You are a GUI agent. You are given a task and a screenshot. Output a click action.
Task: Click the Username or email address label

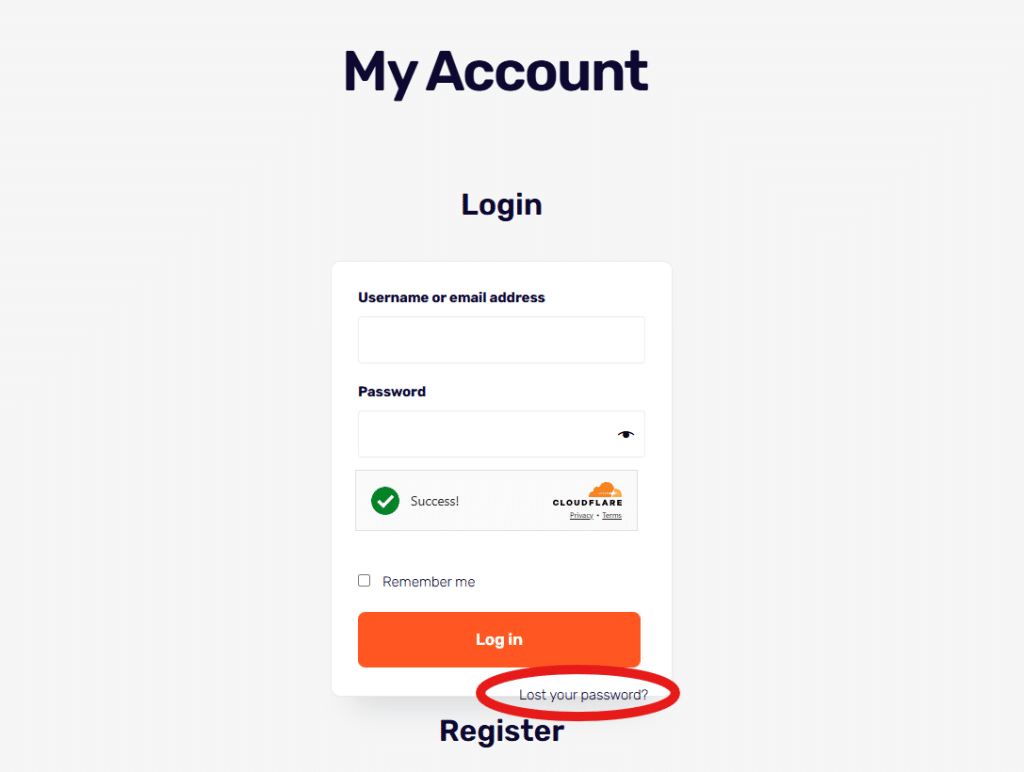(x=451, y=298)
